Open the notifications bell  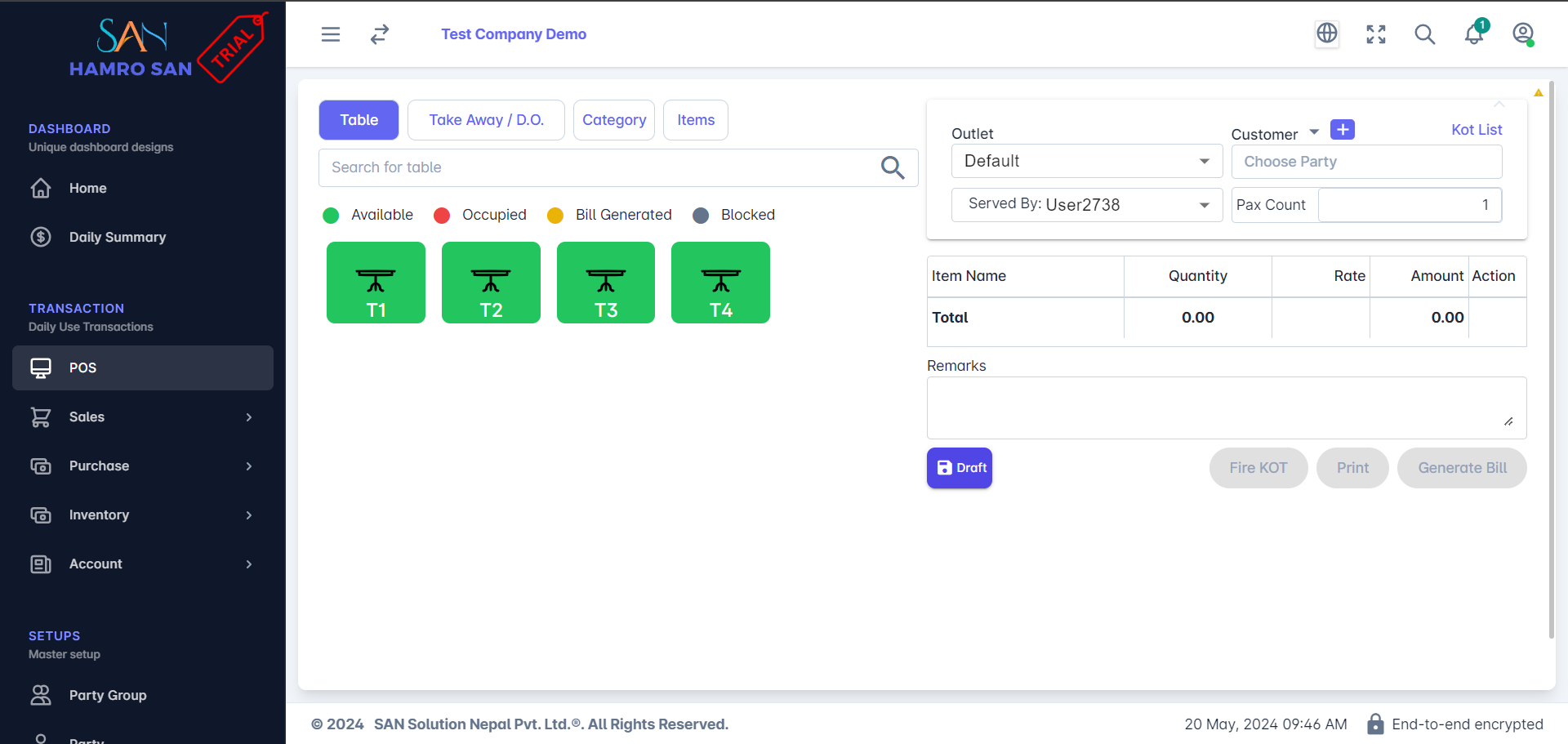(1474, 34)
